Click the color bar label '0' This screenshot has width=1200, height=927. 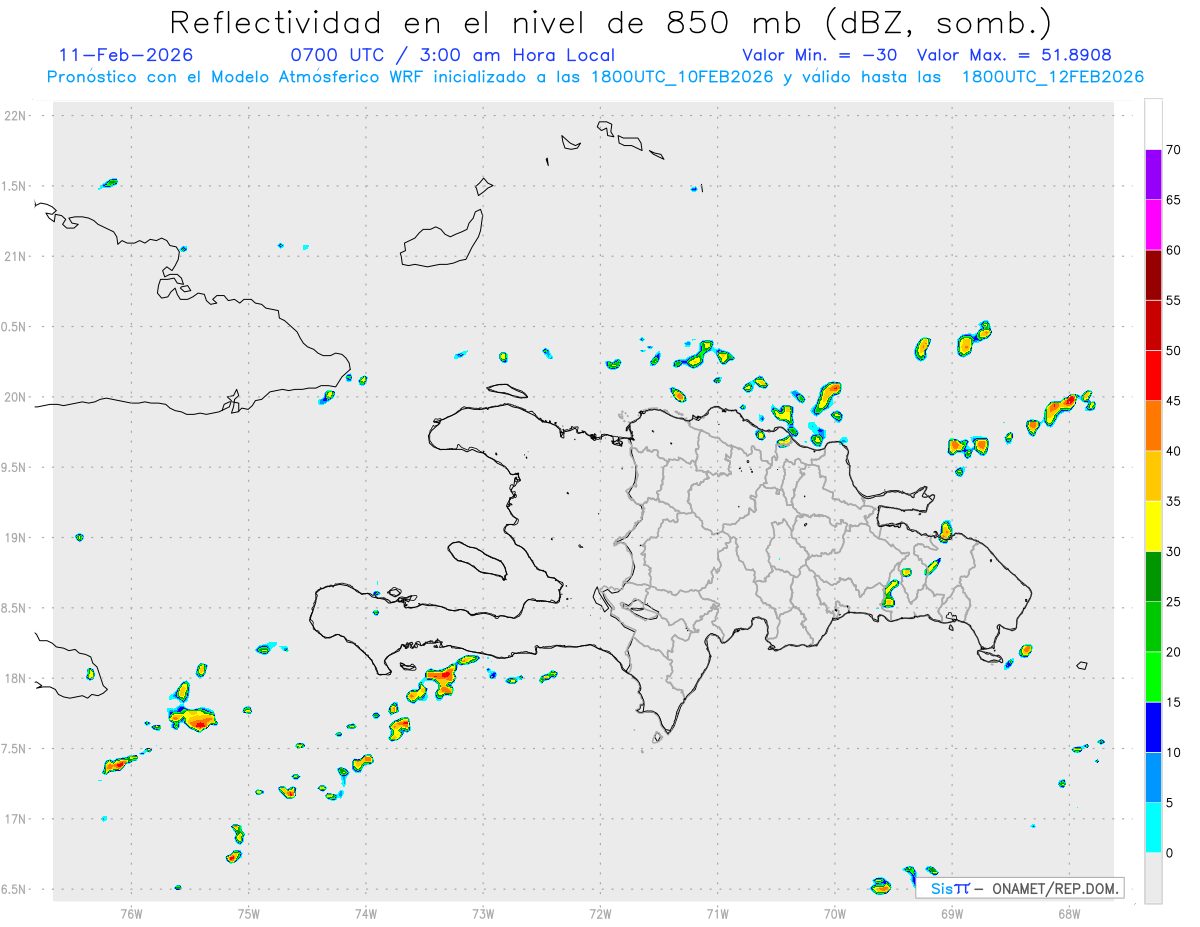pos(1170,853)
